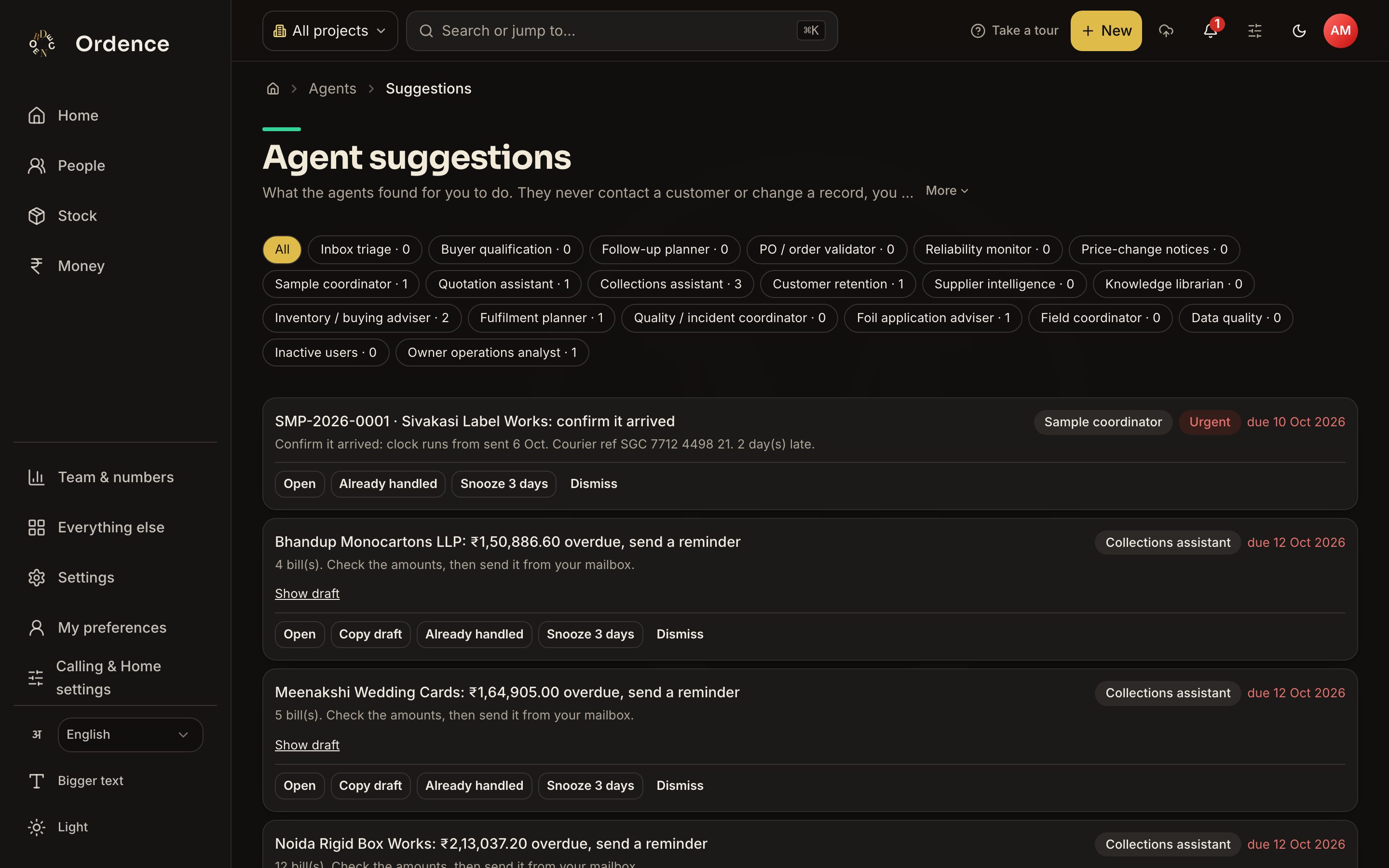Open the sliders settings icon in header
The image size is (1389, 868).
click(1255, 30)
